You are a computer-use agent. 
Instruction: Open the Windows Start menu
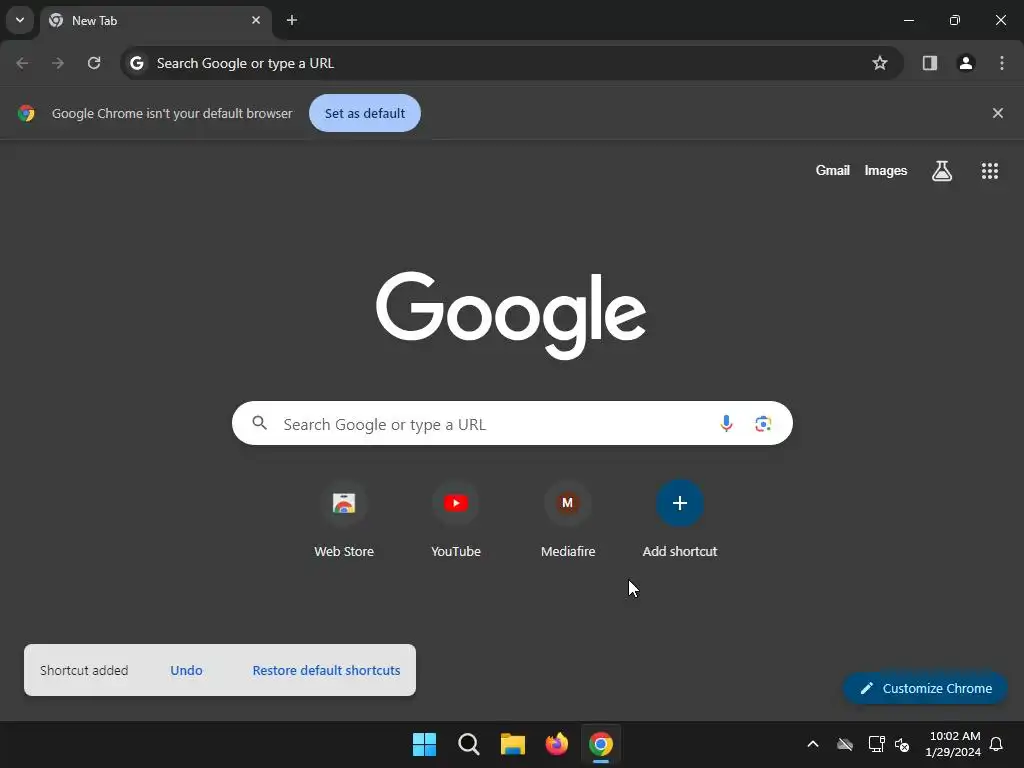point(424,744)
